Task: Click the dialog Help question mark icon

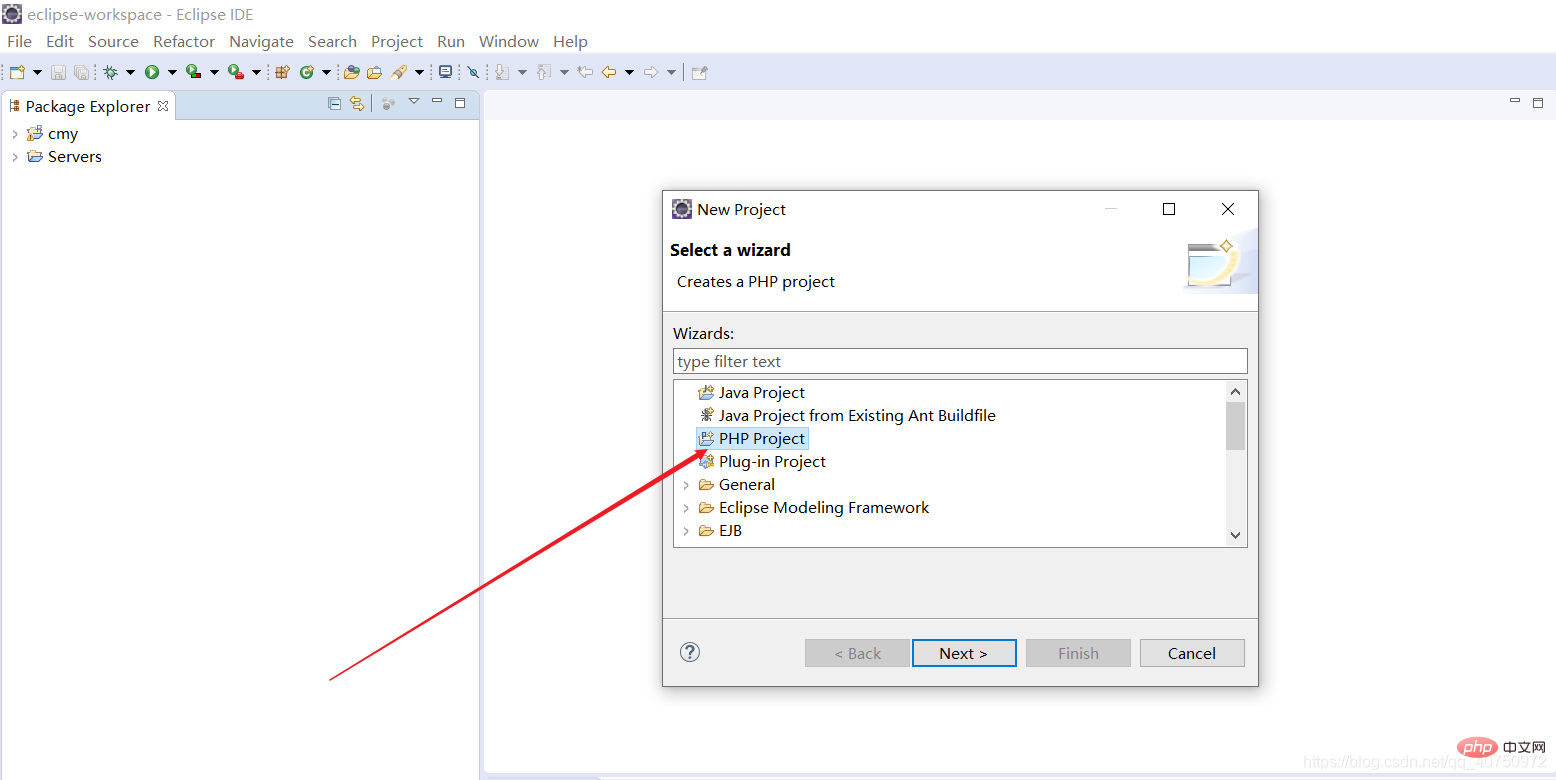Action: coord(690,652)
